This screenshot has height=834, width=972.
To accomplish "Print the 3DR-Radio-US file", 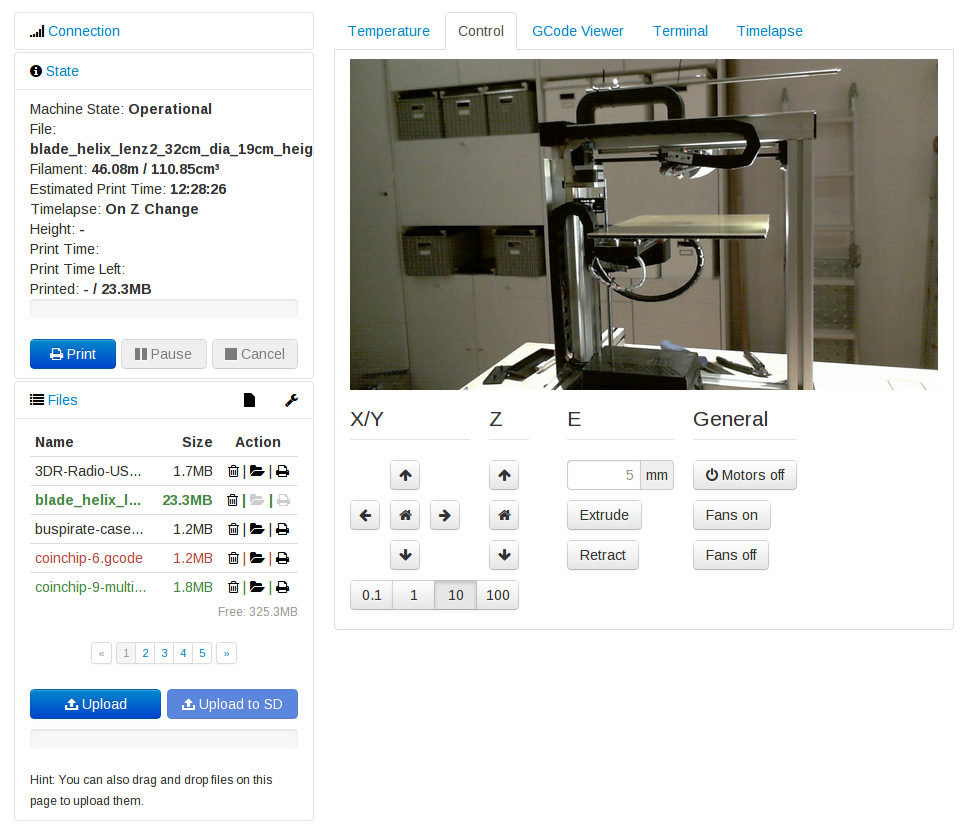I will pos(283,471).
